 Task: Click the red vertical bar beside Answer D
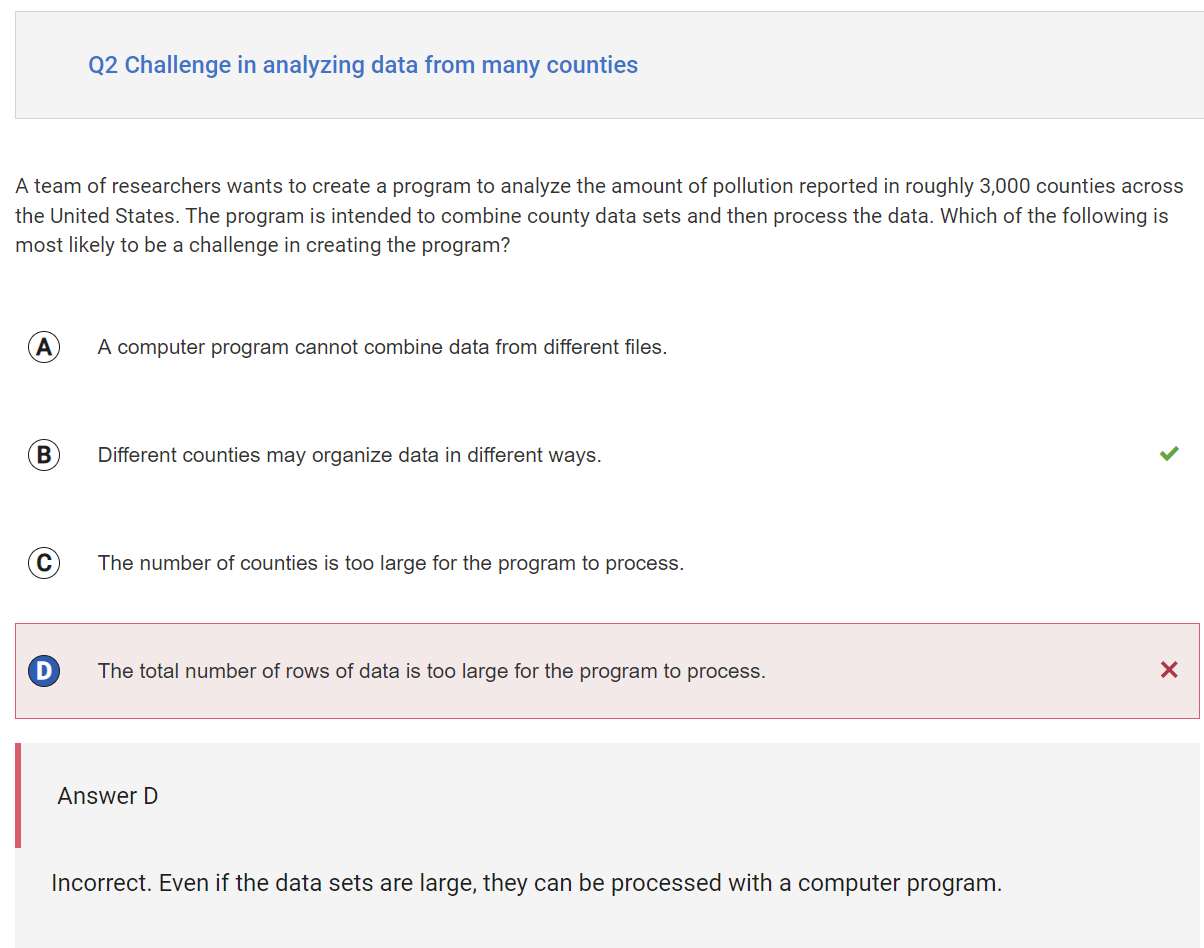(18, 795)
